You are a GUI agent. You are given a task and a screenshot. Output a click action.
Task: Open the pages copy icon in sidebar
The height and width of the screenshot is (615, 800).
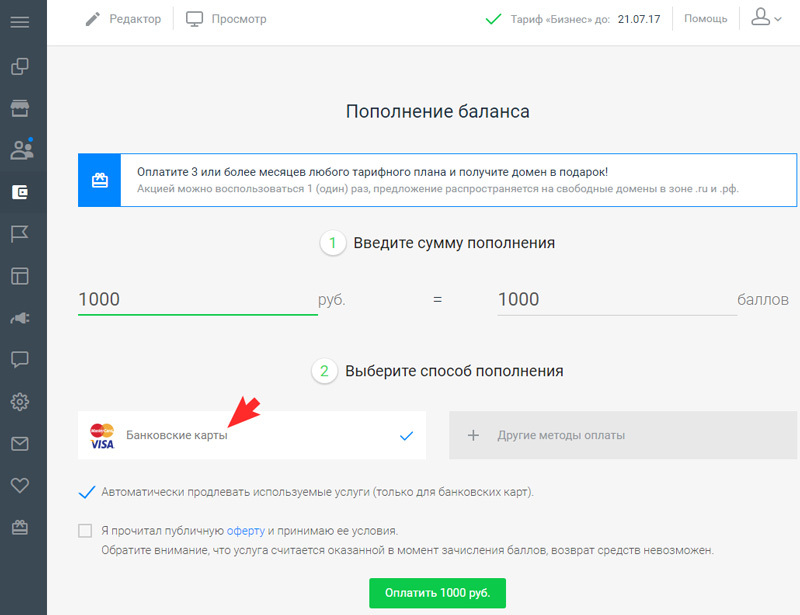(20, 66)
